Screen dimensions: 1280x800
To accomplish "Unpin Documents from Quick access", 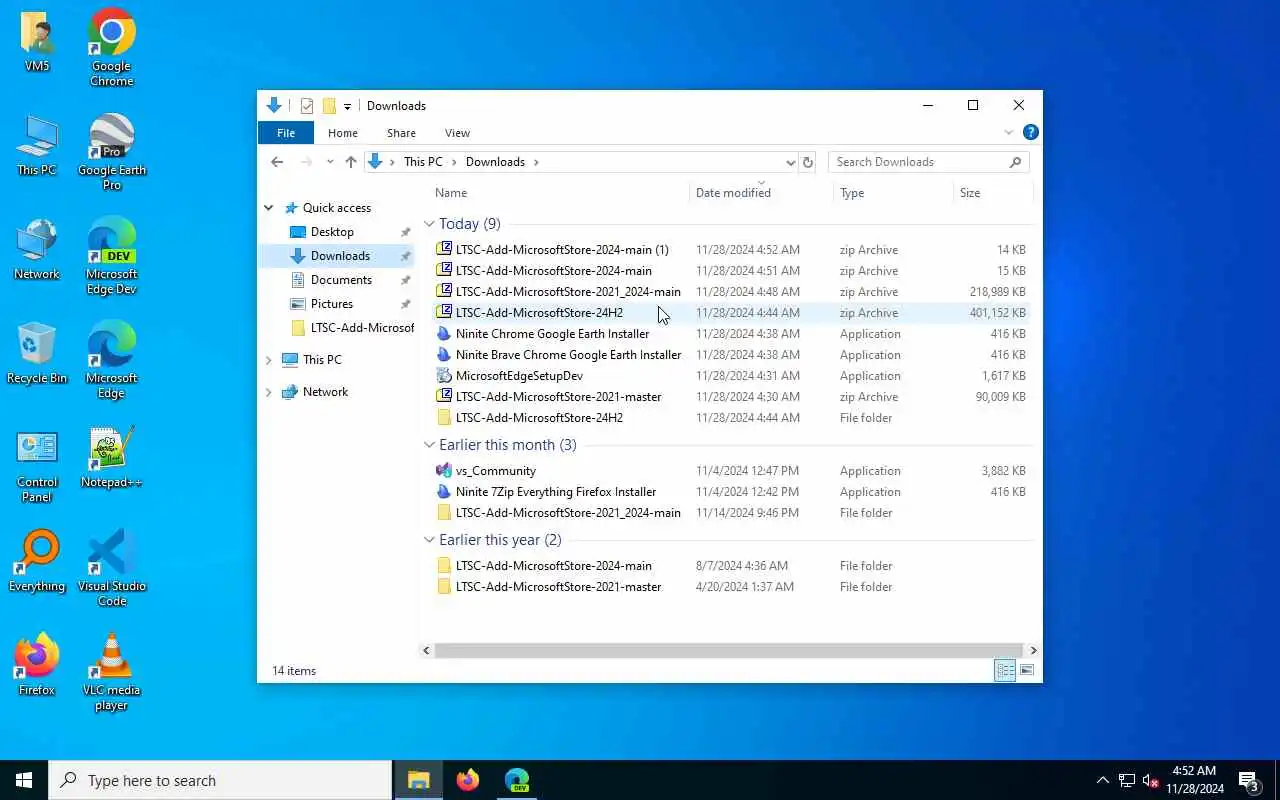I will pos(406,280).
